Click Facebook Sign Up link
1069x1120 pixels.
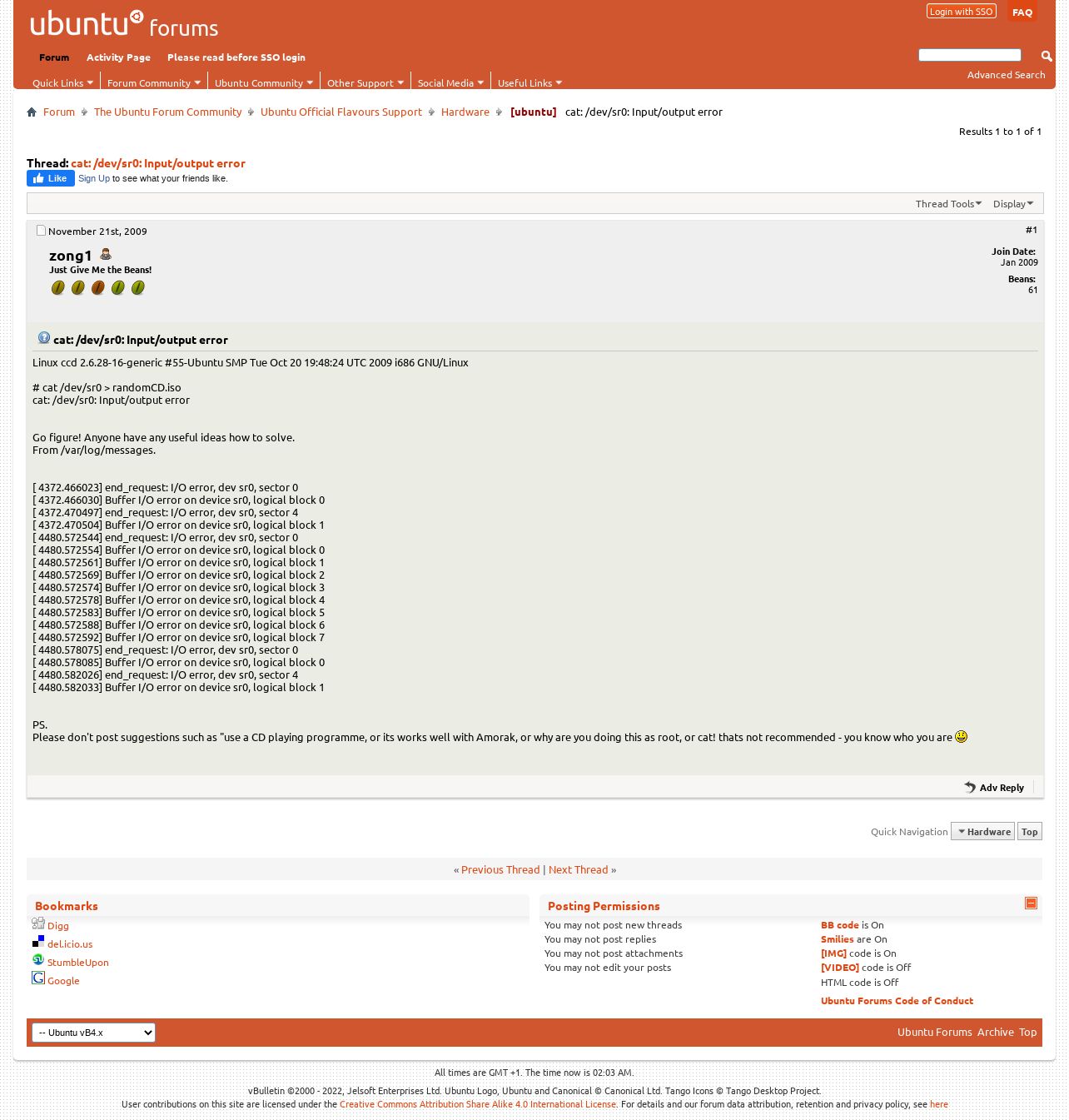coord(94,178)
